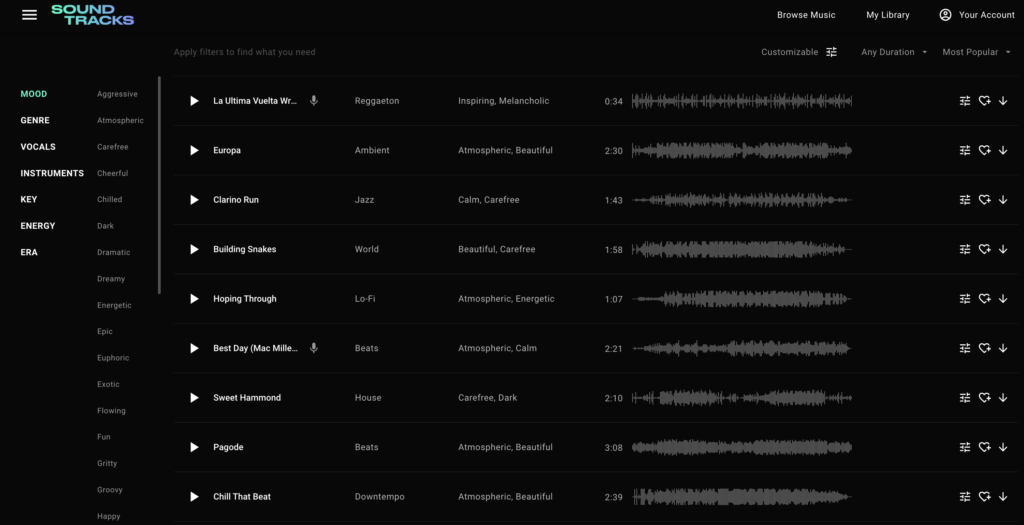Screen dimensions: 1024x525
Task: Seek within the Chill That Beat waveform
Action: click(x=742, y=497)
